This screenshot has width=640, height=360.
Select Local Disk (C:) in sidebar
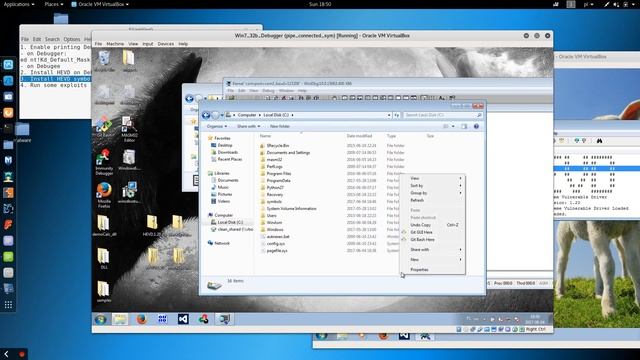pos(230,222)
